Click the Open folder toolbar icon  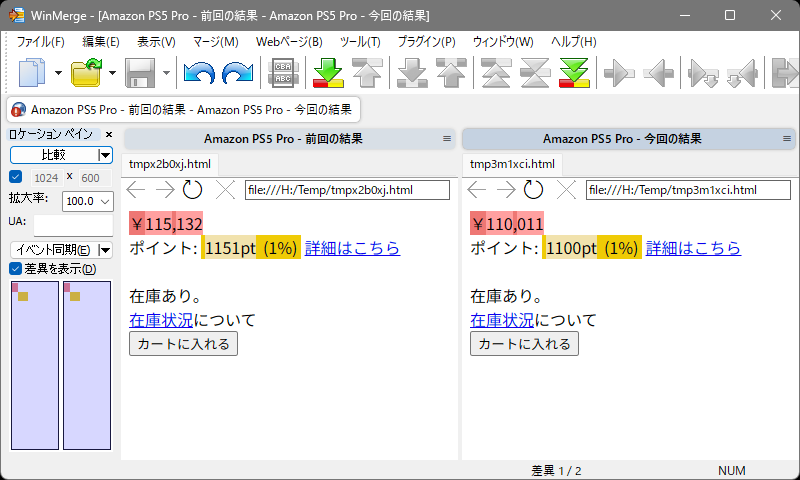(x=86, y=72)
